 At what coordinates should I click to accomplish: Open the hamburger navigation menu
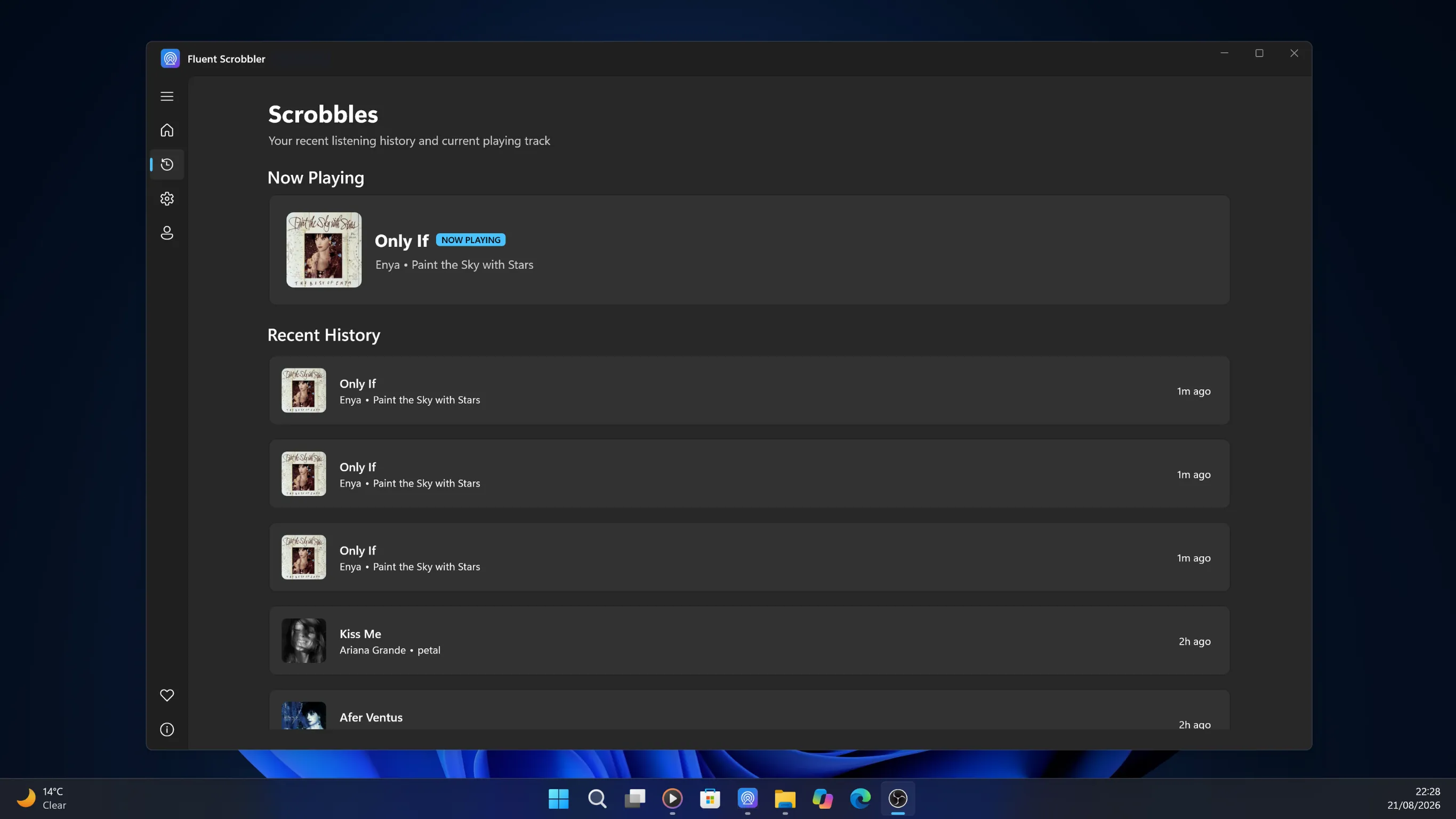point(167,96)
